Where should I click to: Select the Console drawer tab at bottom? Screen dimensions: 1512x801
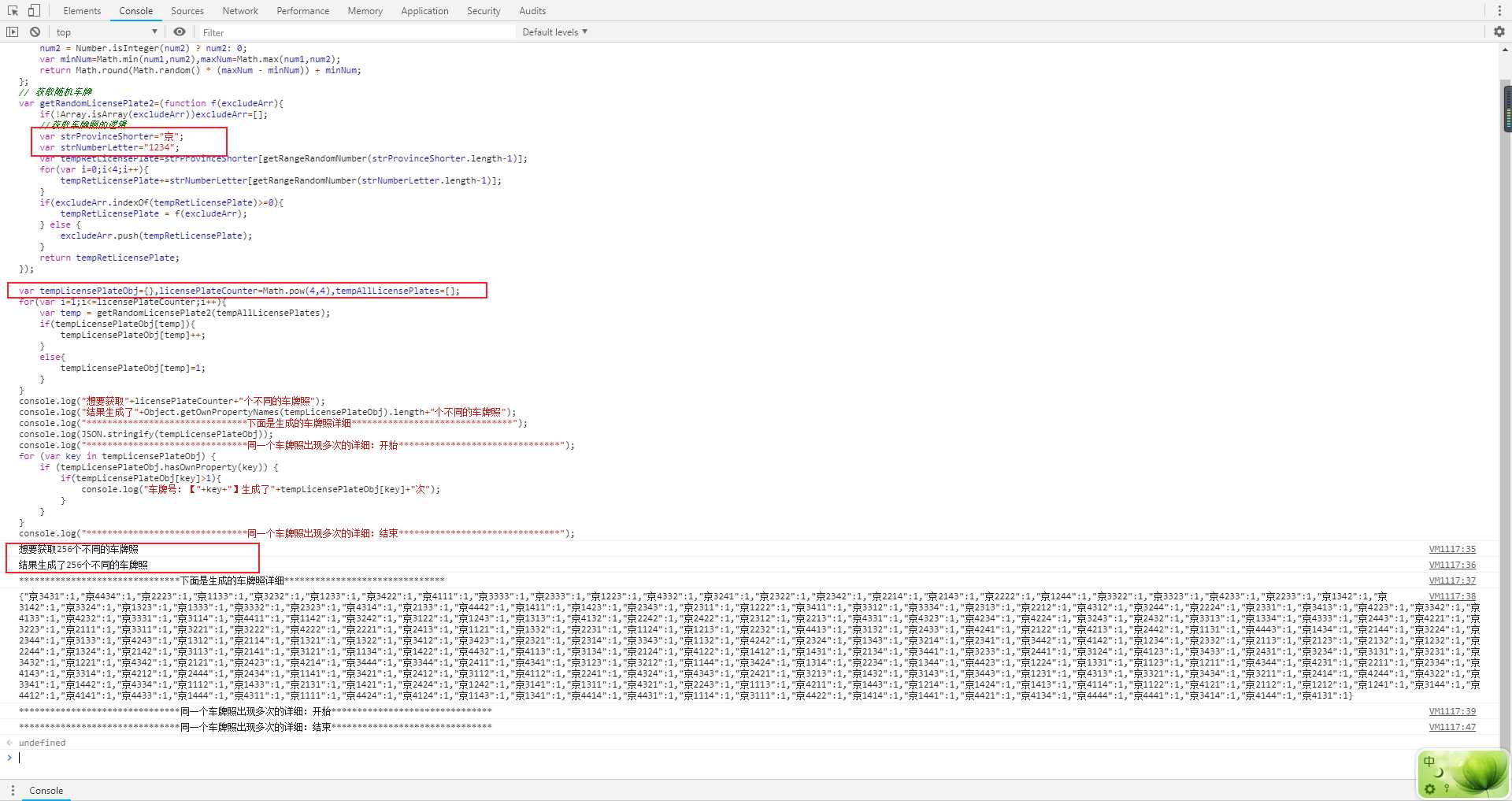(x=46, y=791)
